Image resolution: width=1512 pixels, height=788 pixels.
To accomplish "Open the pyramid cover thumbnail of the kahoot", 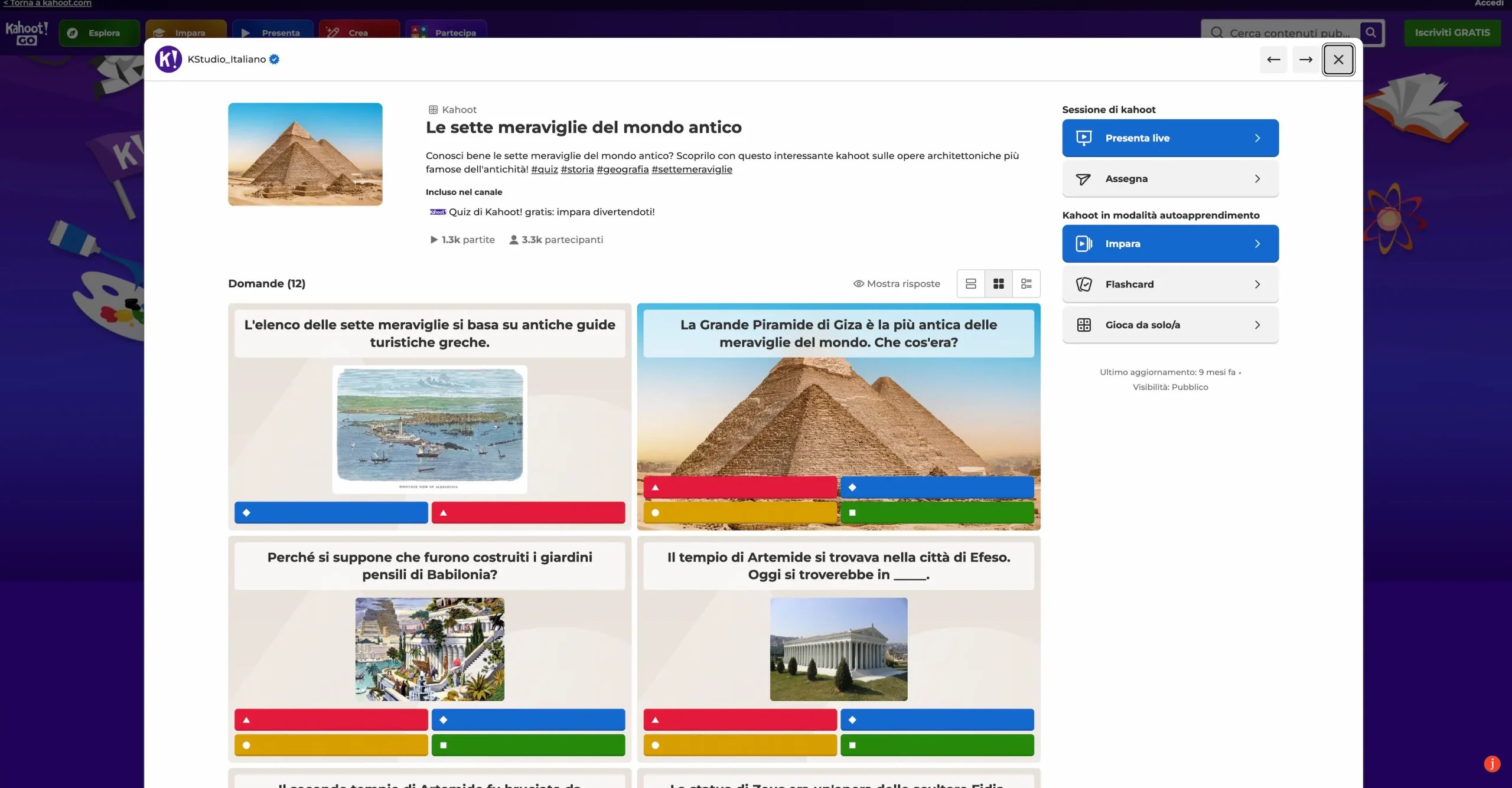I will pos(305,154).
